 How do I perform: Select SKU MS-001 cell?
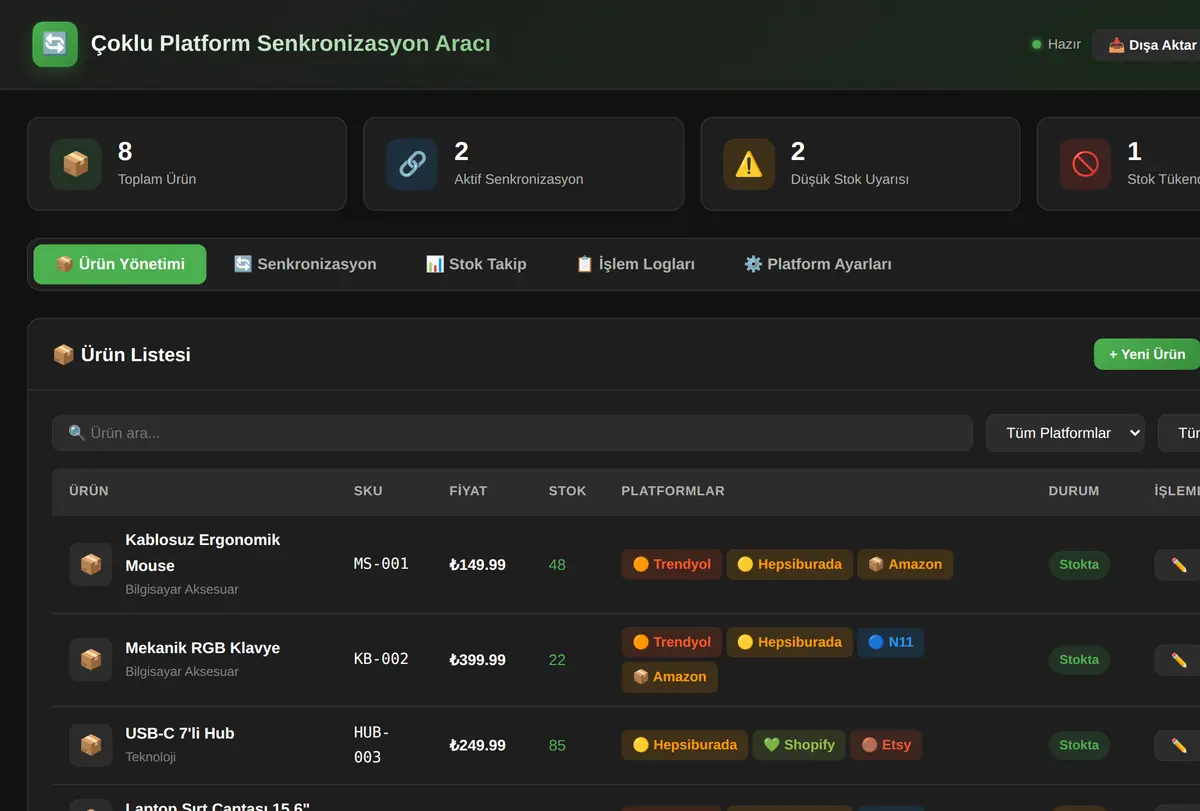tap(381, 564)
